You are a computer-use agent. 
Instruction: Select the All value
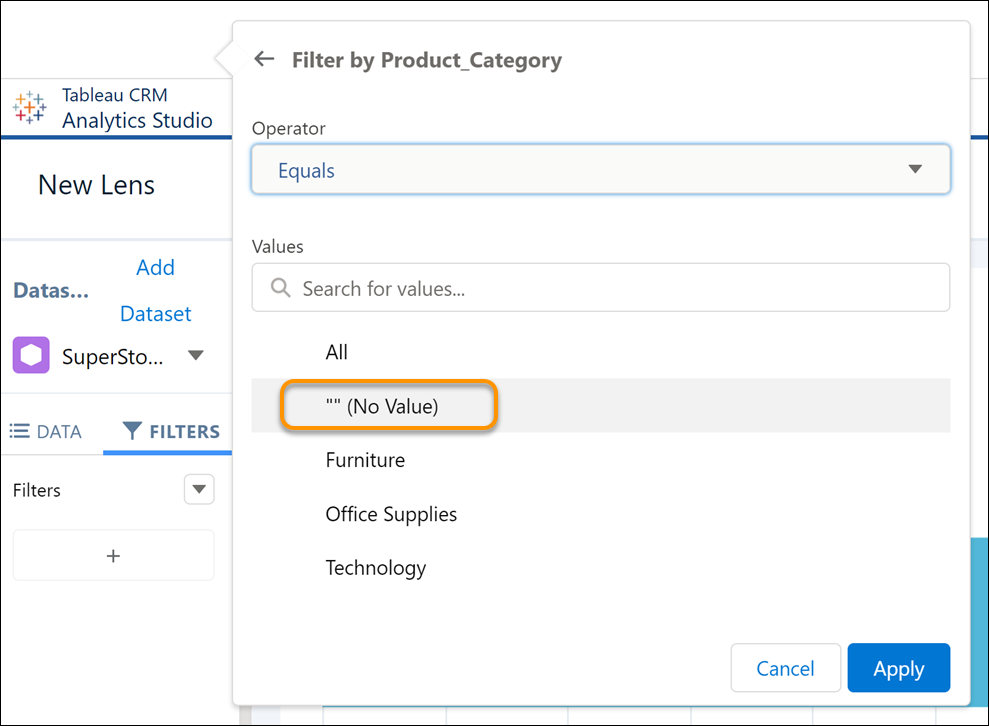click(x=600, y=352)
